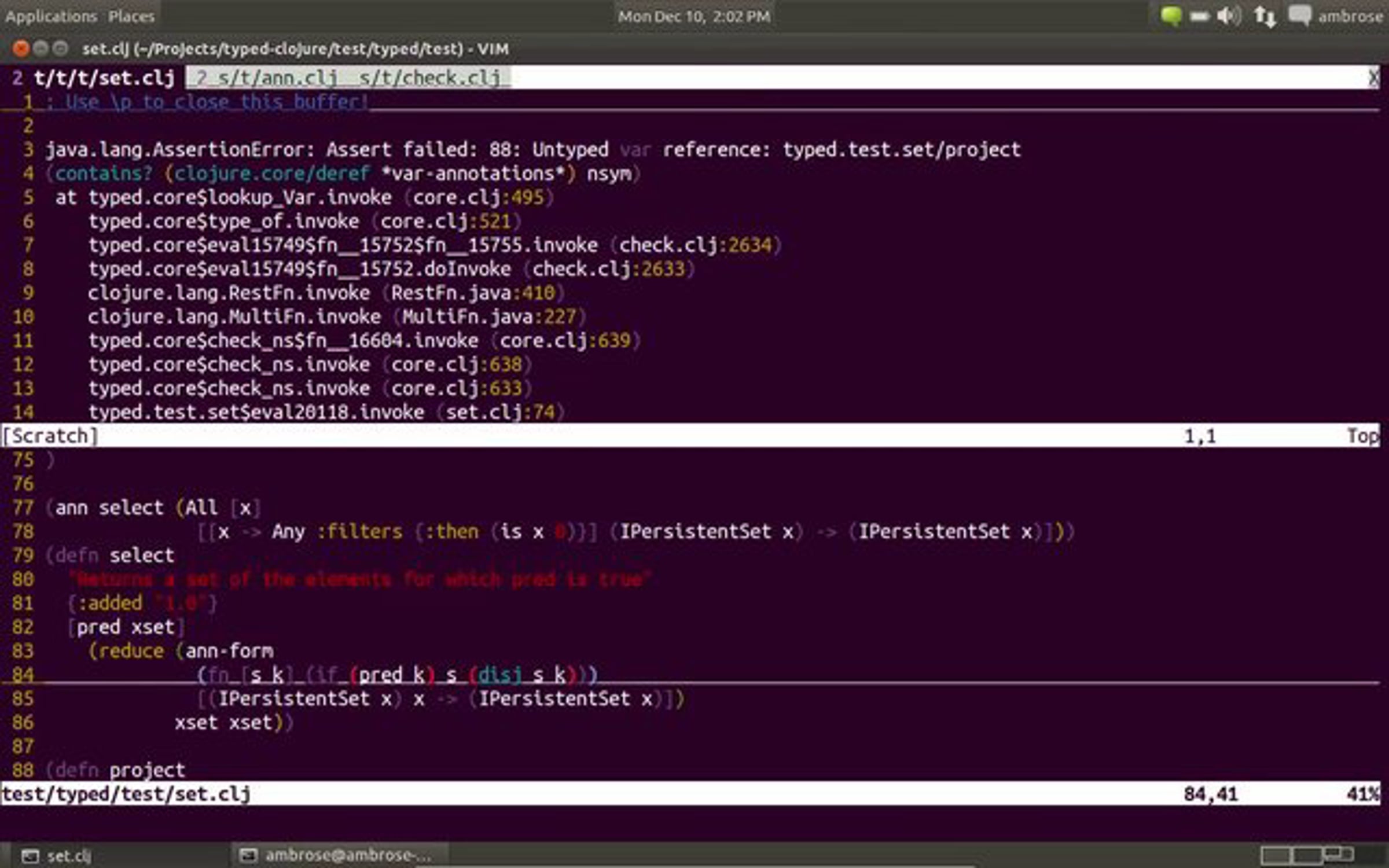
Task: Open the Applications menu
Action: 51,16
